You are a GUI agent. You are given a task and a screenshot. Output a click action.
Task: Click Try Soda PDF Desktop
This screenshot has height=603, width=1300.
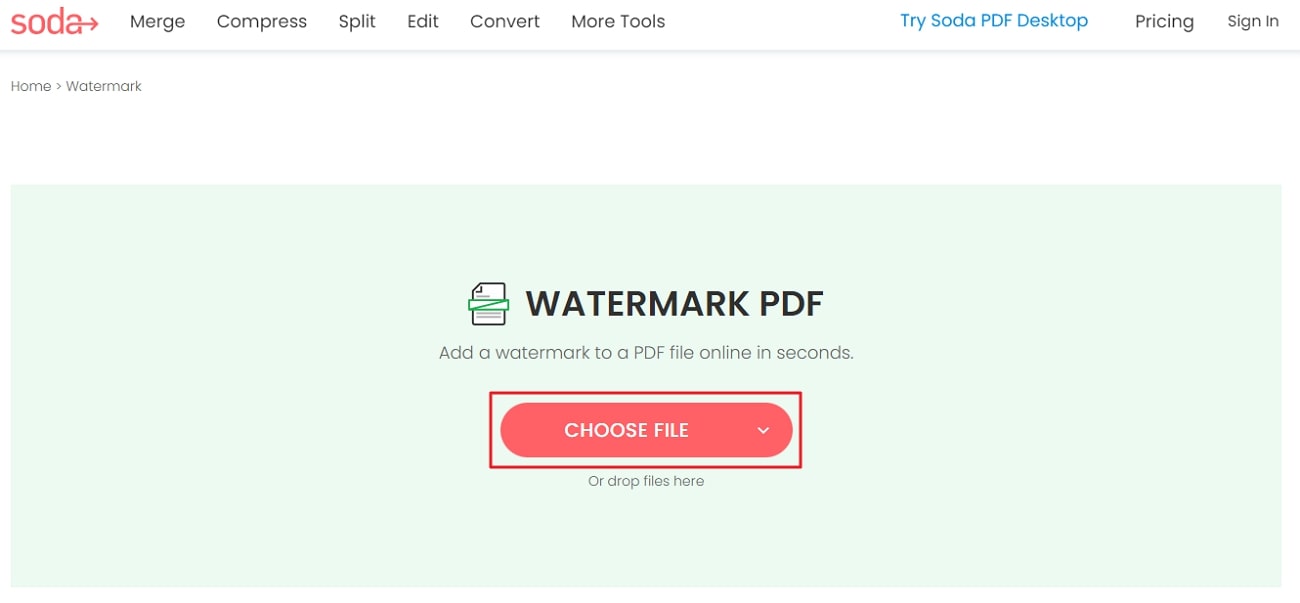point(993,19)
